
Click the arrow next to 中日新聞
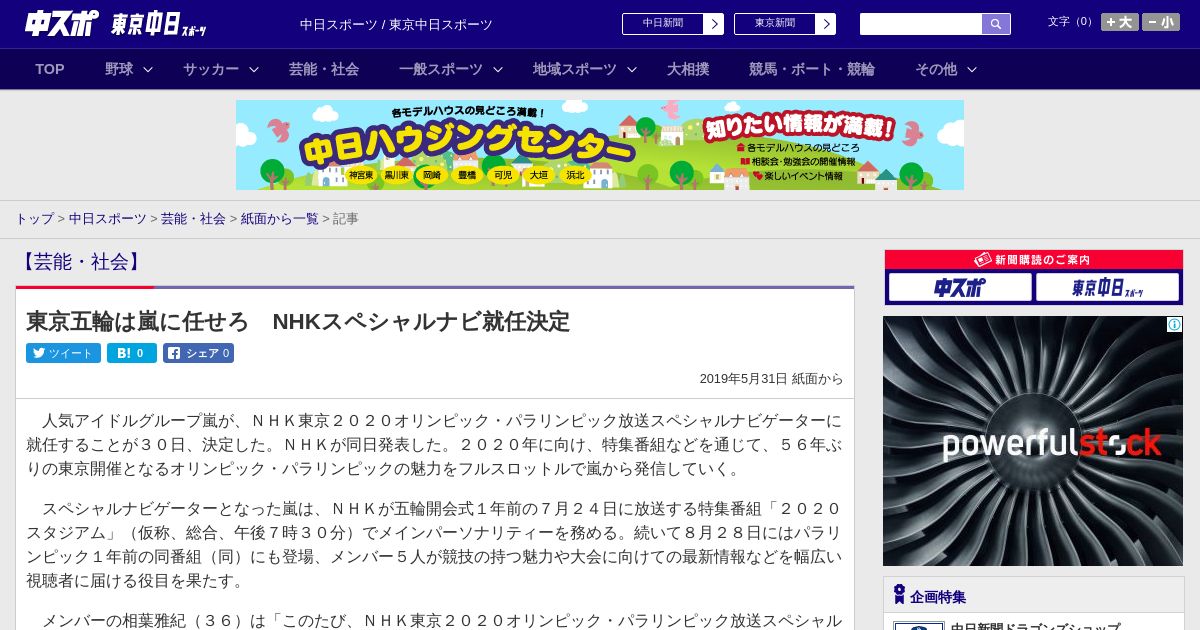click(x=713, y=24)
